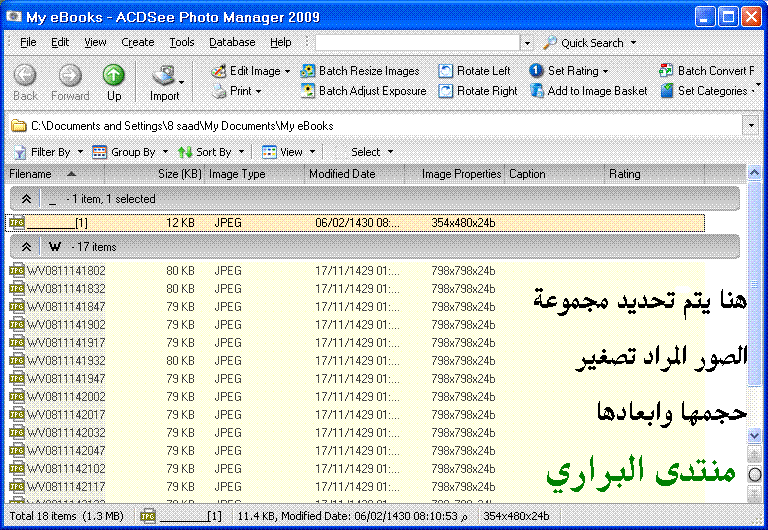Image resolution: width=768 pixels, height=530 pixels.
Task: Click Rotate Right
Action: [x=478, y=91]
